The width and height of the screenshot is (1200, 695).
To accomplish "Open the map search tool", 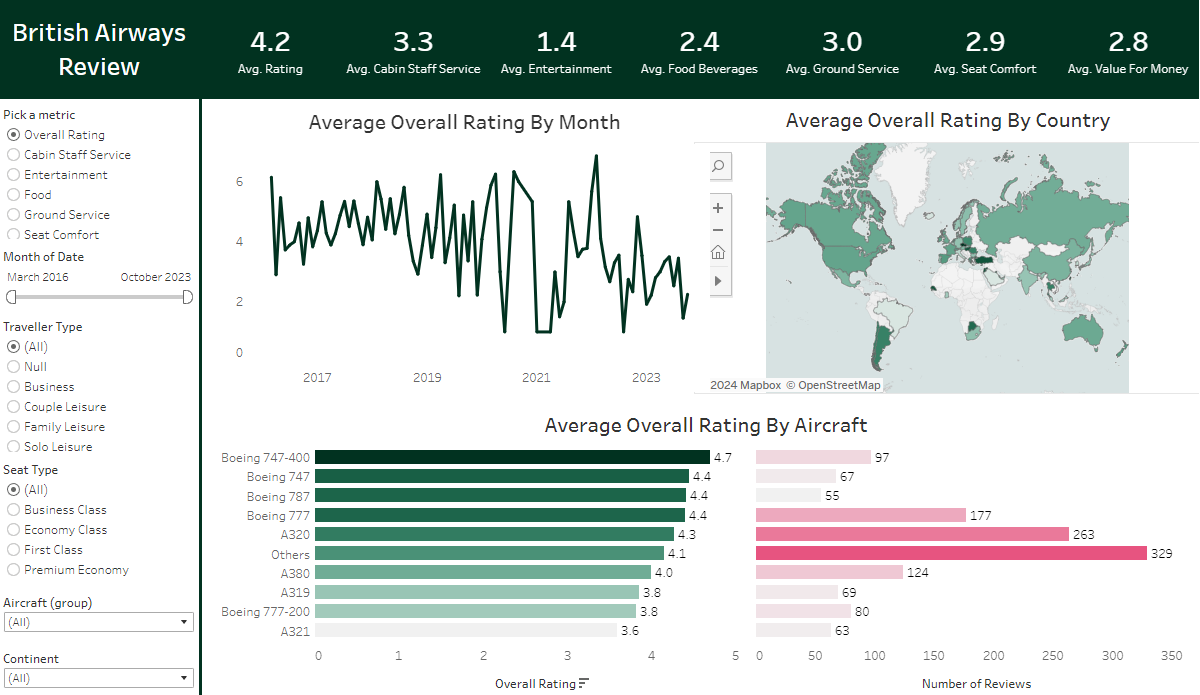I will click(x=718, y=166).
